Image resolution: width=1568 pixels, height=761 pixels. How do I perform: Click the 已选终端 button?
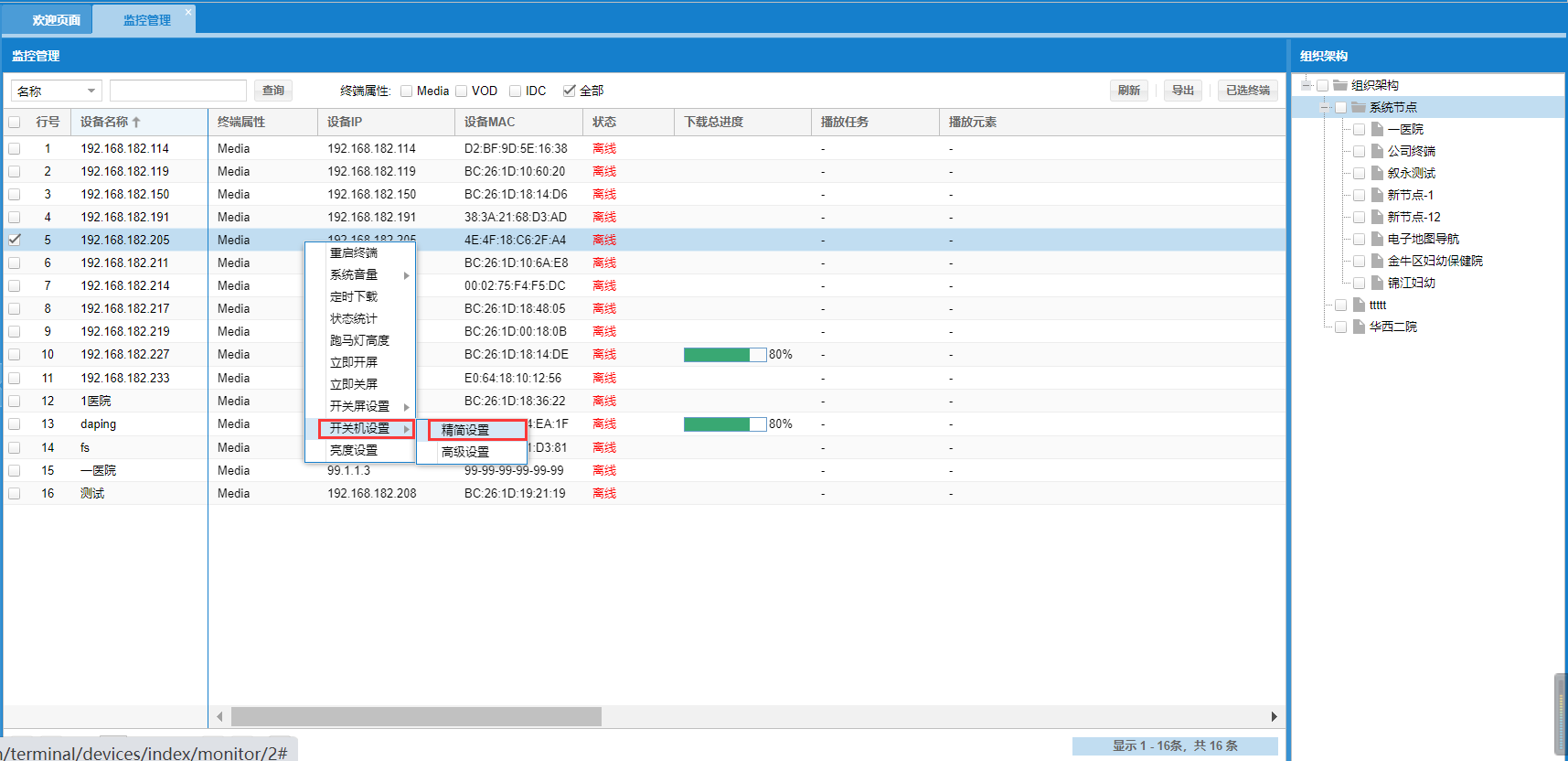1248,91
